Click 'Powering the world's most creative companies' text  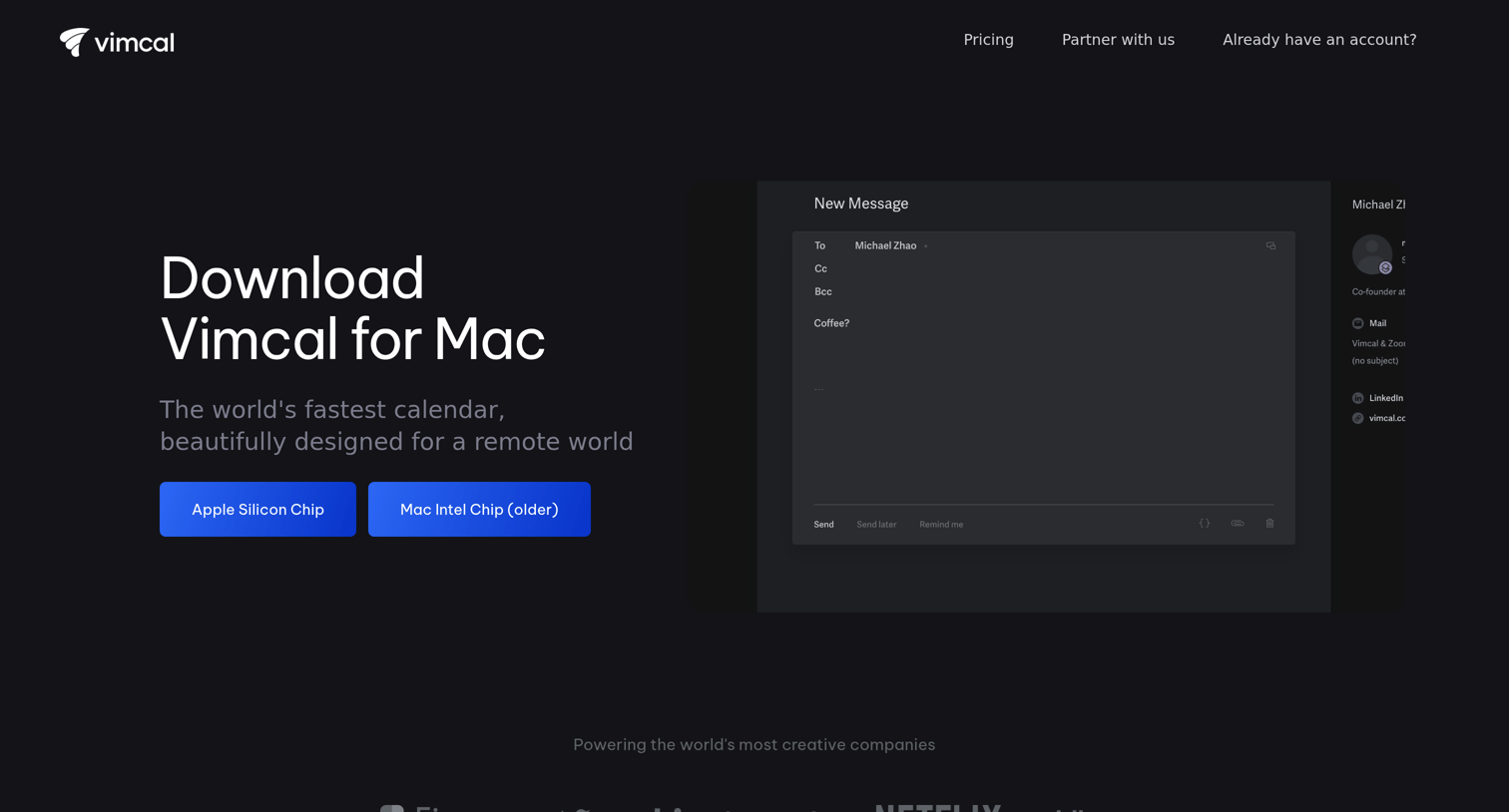[754, 744]
